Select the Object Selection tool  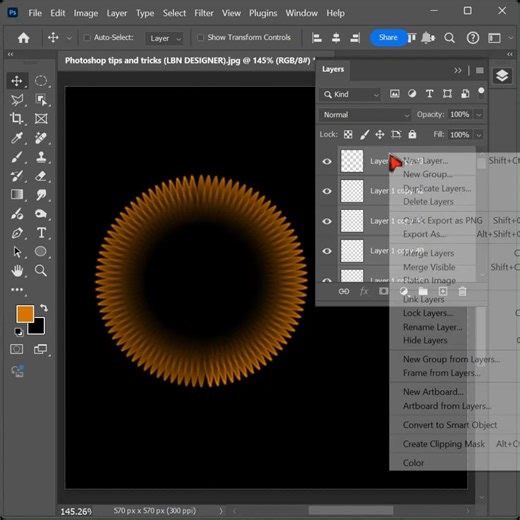41,100
